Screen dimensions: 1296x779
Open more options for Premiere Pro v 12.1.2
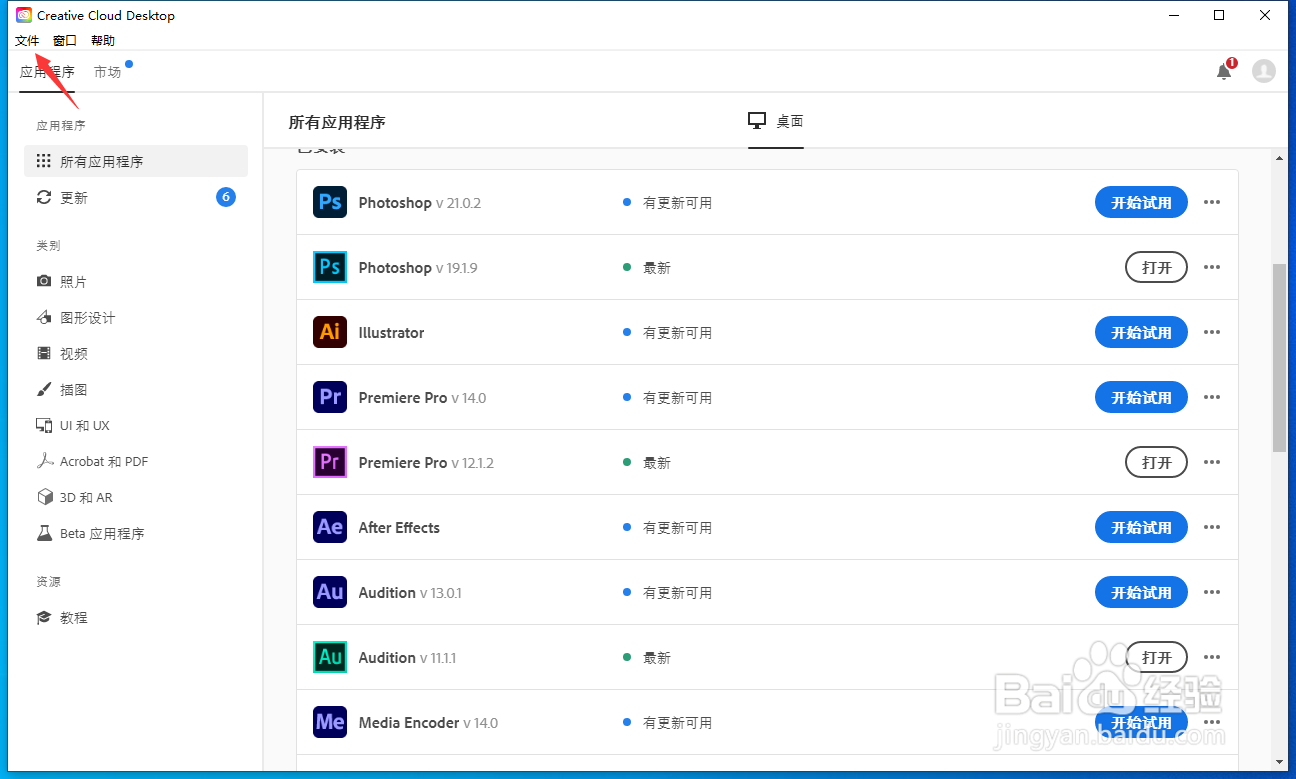[x=1212, y=462]
